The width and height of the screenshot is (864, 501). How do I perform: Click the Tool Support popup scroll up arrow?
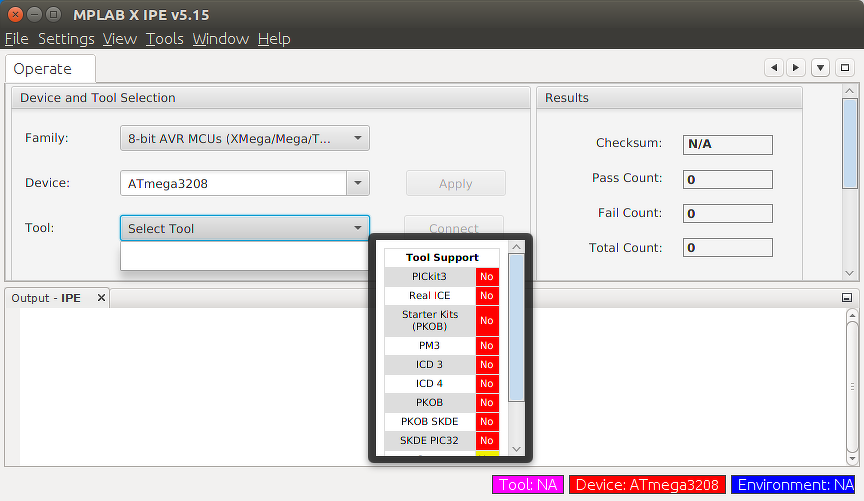coord(516,247)
